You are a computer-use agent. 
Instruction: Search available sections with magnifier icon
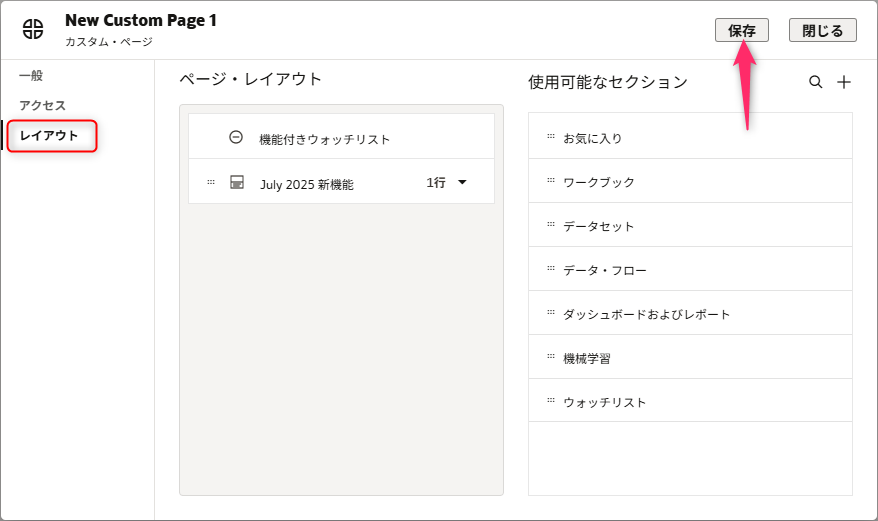coord(816,82)
